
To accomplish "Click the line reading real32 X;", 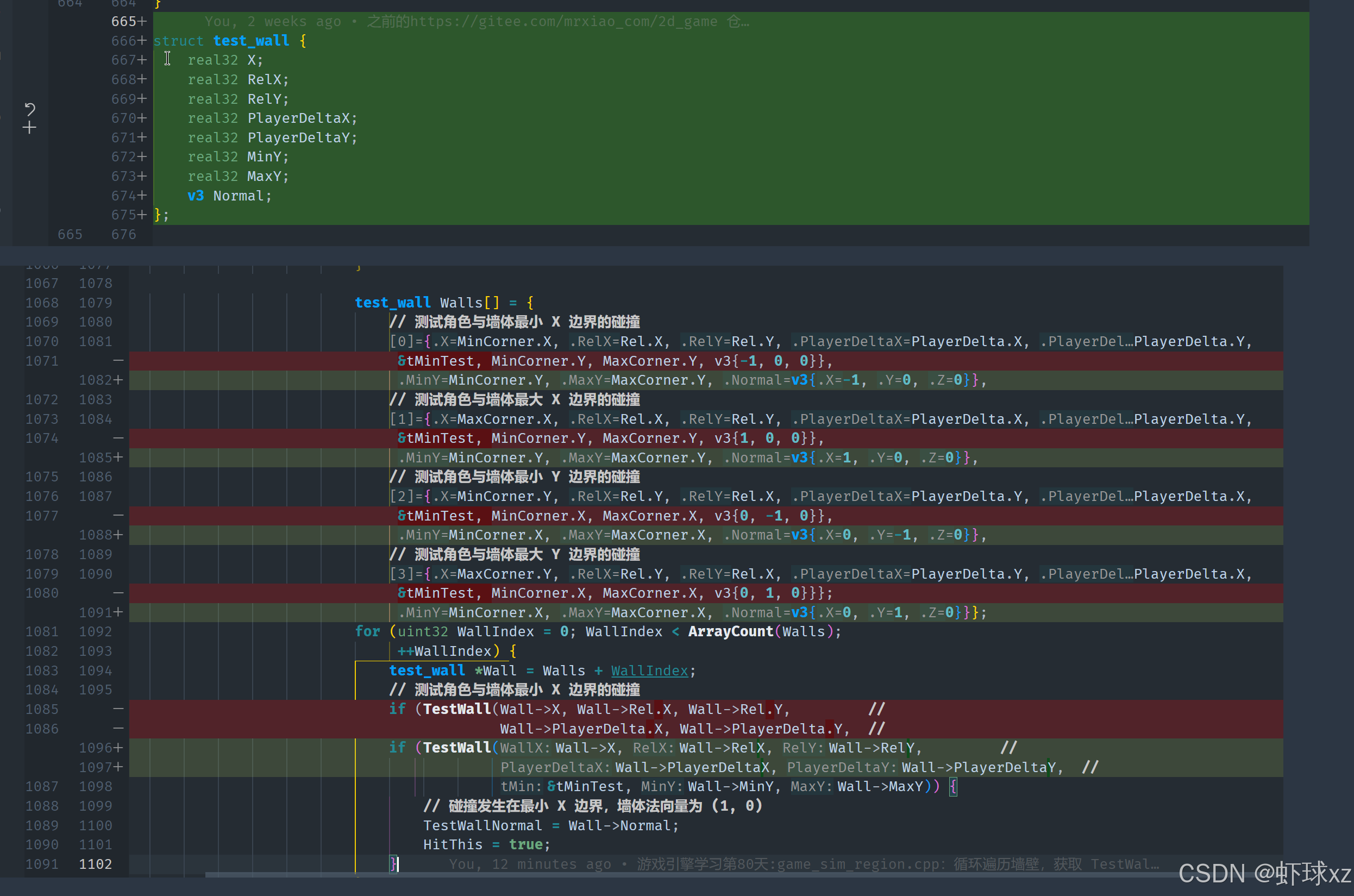I will [225, 60].
